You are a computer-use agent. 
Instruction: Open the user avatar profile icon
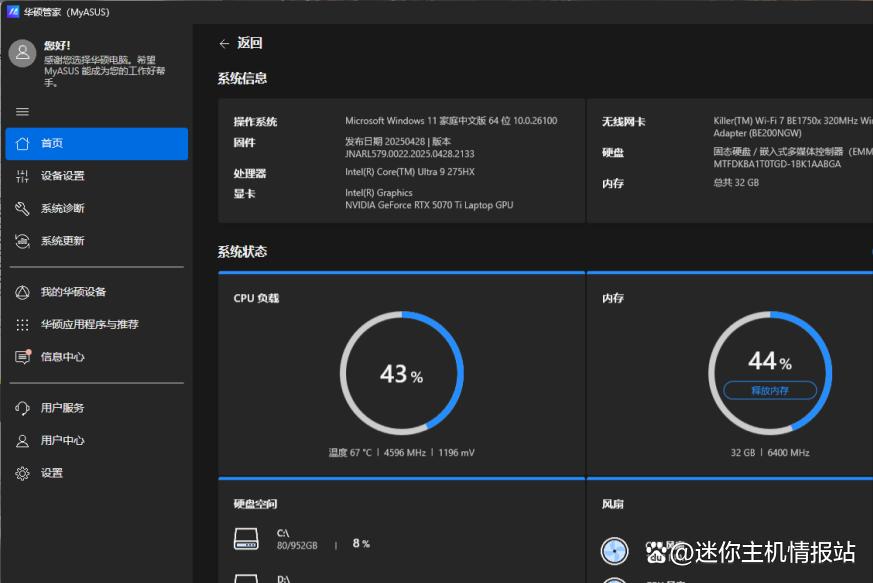(22, 53)
